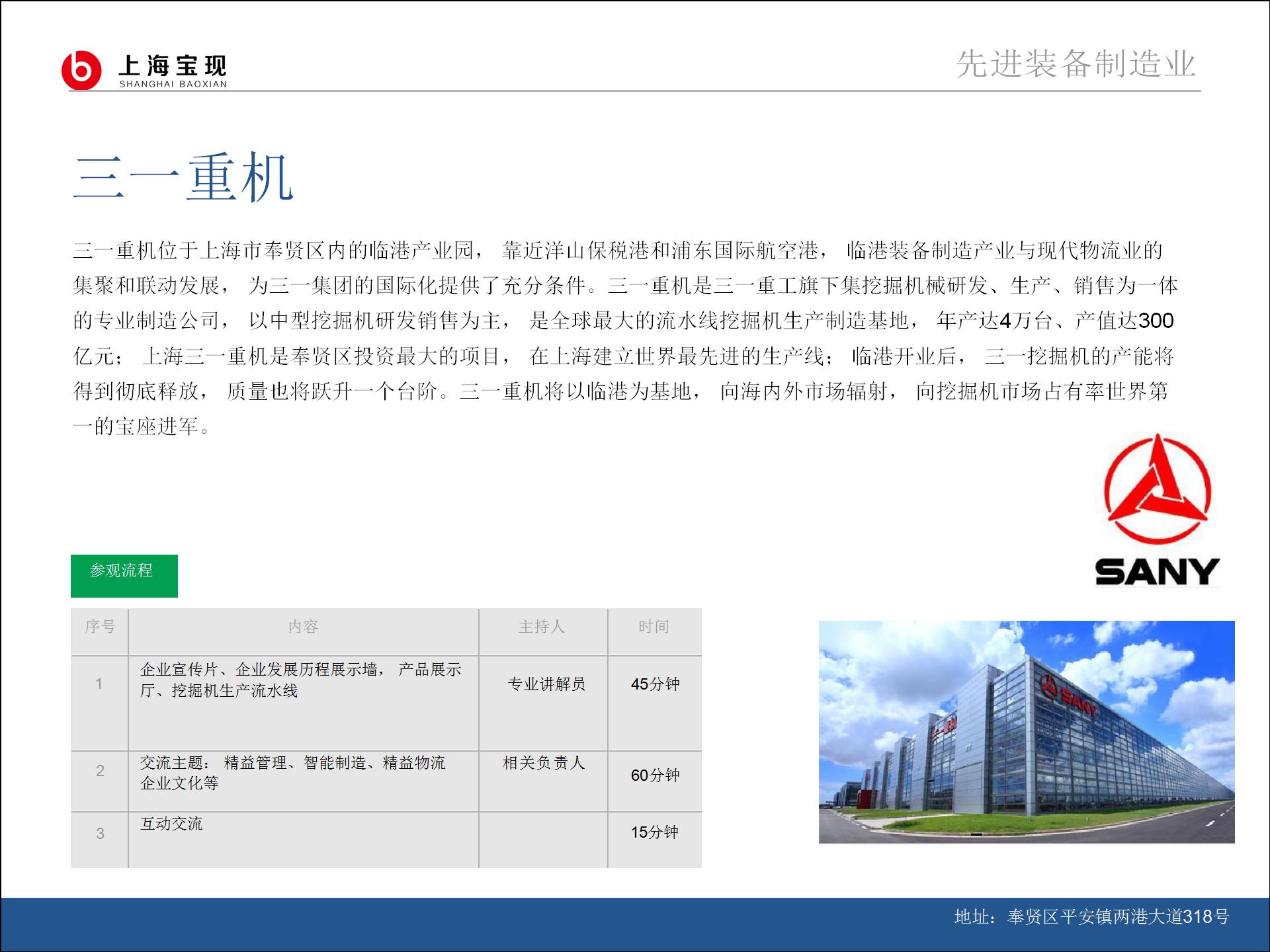Select the 上海宝现 company name text
Image resolution: width=1270 pixels, height=952 pixels.
(x=173, y=65)
